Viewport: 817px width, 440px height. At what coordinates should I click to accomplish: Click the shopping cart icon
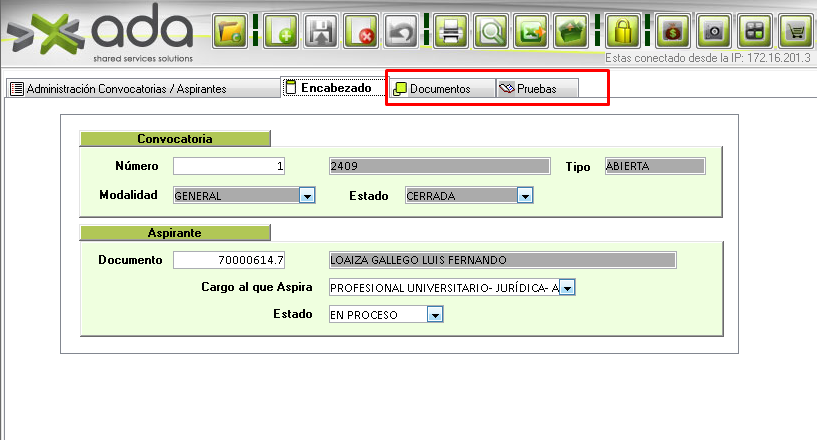(x=795, y=31)
